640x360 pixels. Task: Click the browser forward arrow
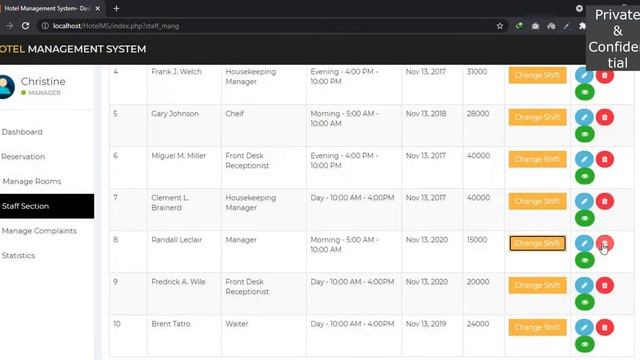9,26
